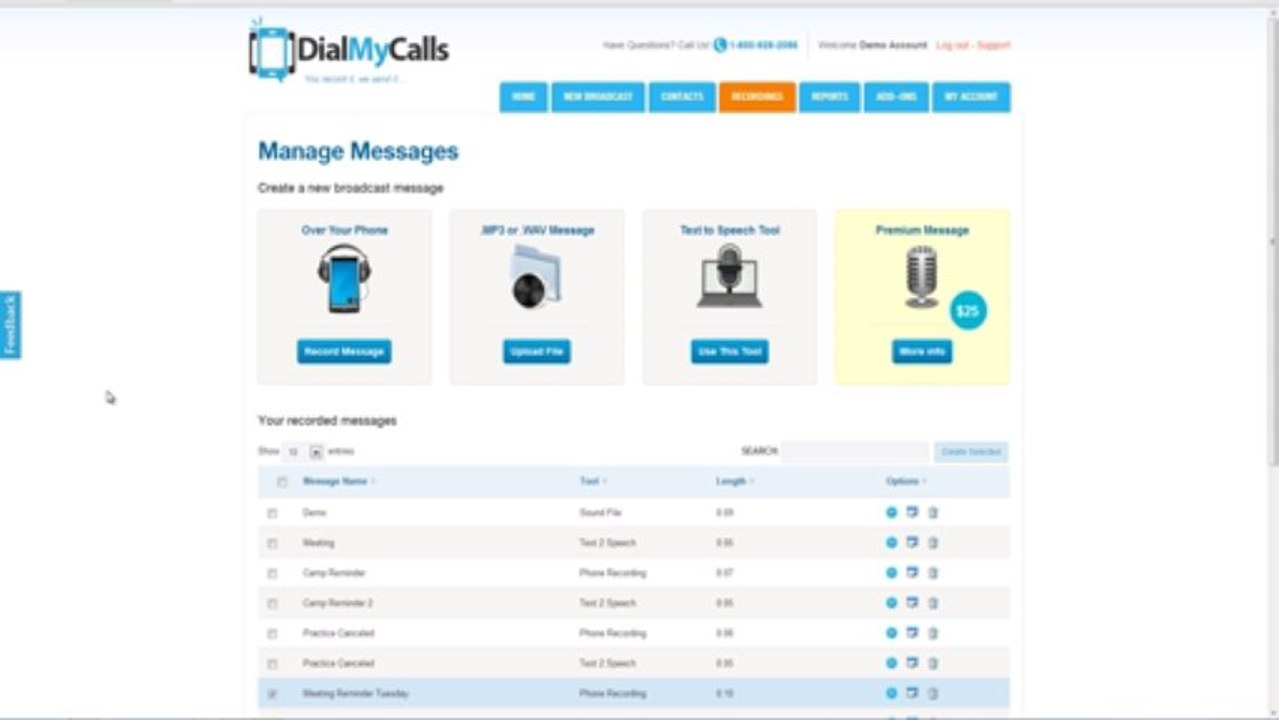The image size is (1279, 720).
Task: Play the Meeting message with blue circle icon
Action: point(891,543)
